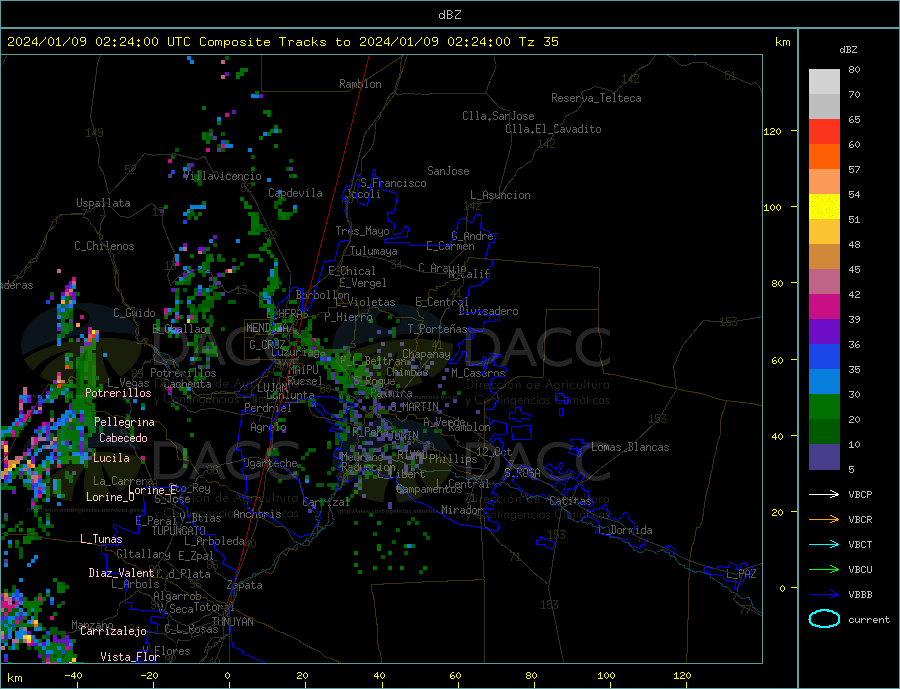Click the 'Cabecedo' station label
This screenshot has height=689, width=900.
pyautogui.click(x=123, y=438)
